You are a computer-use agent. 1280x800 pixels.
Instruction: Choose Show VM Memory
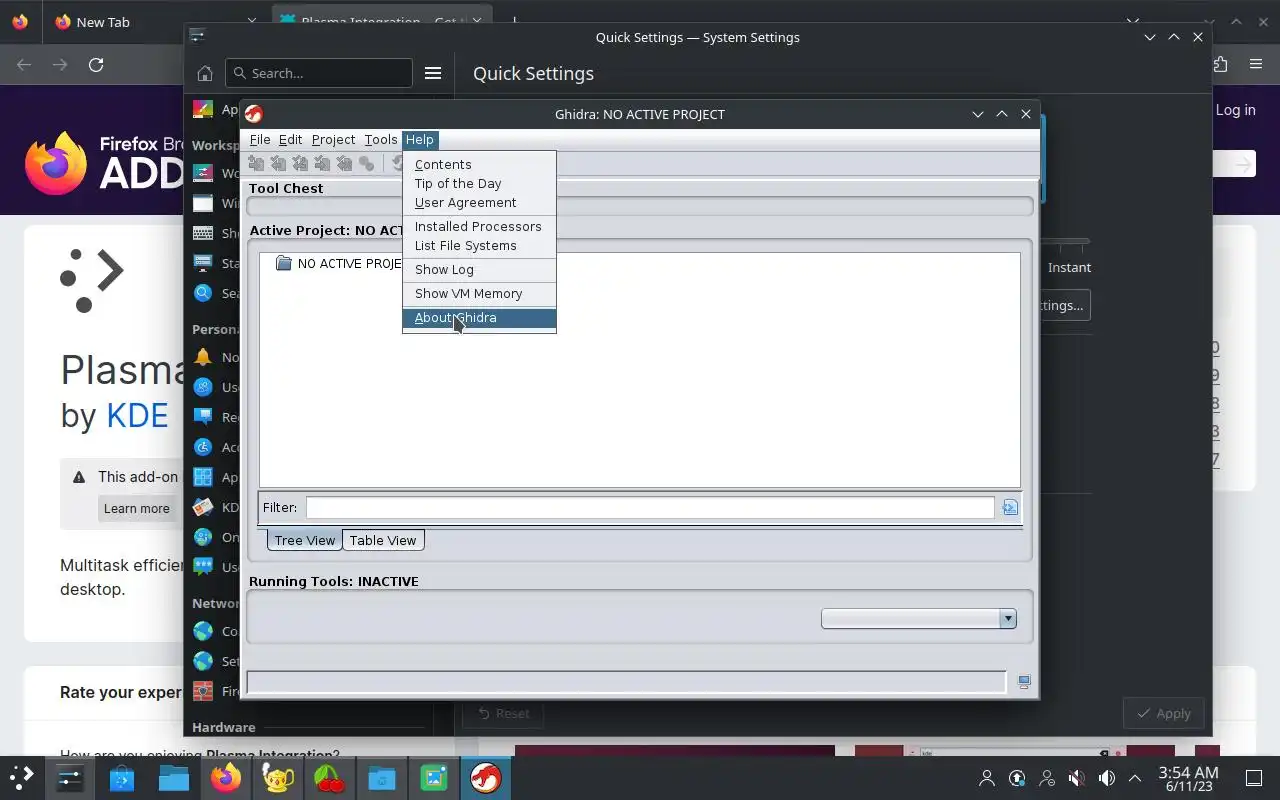tap(479, 294)
